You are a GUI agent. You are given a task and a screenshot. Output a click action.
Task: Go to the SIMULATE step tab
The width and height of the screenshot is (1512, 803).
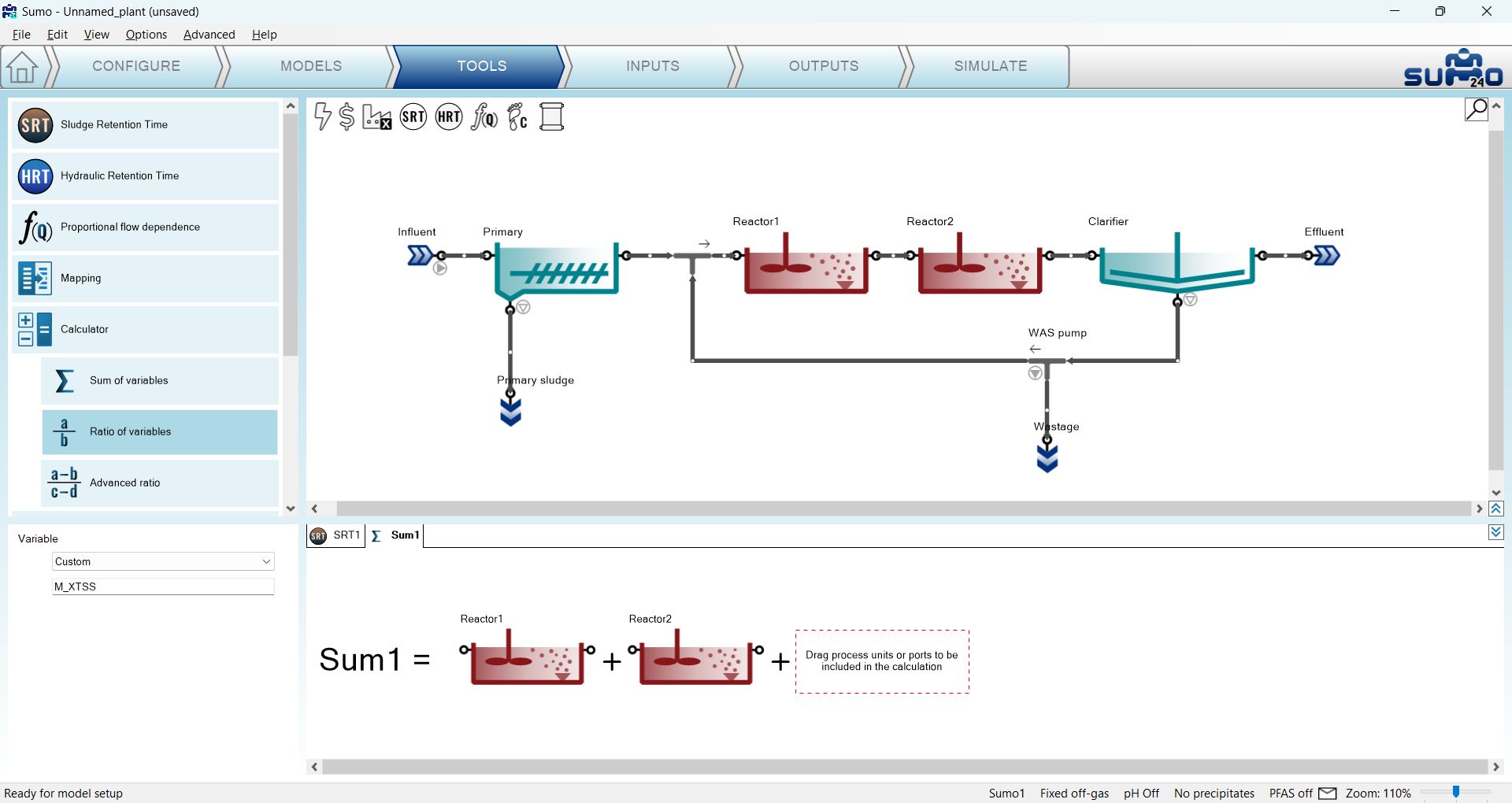tap(991, 66)
